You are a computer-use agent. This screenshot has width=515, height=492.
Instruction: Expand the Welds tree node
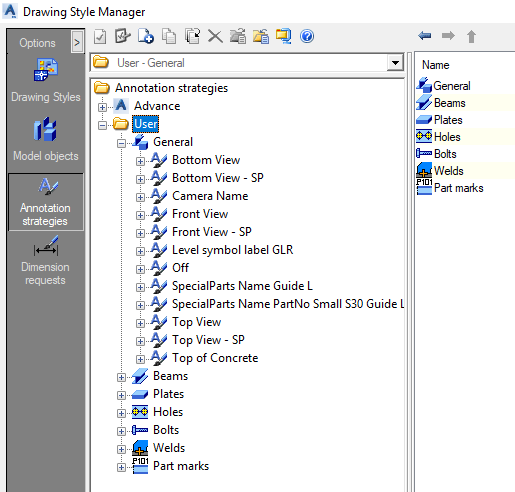pyautogui.click(x=121, y=449)
